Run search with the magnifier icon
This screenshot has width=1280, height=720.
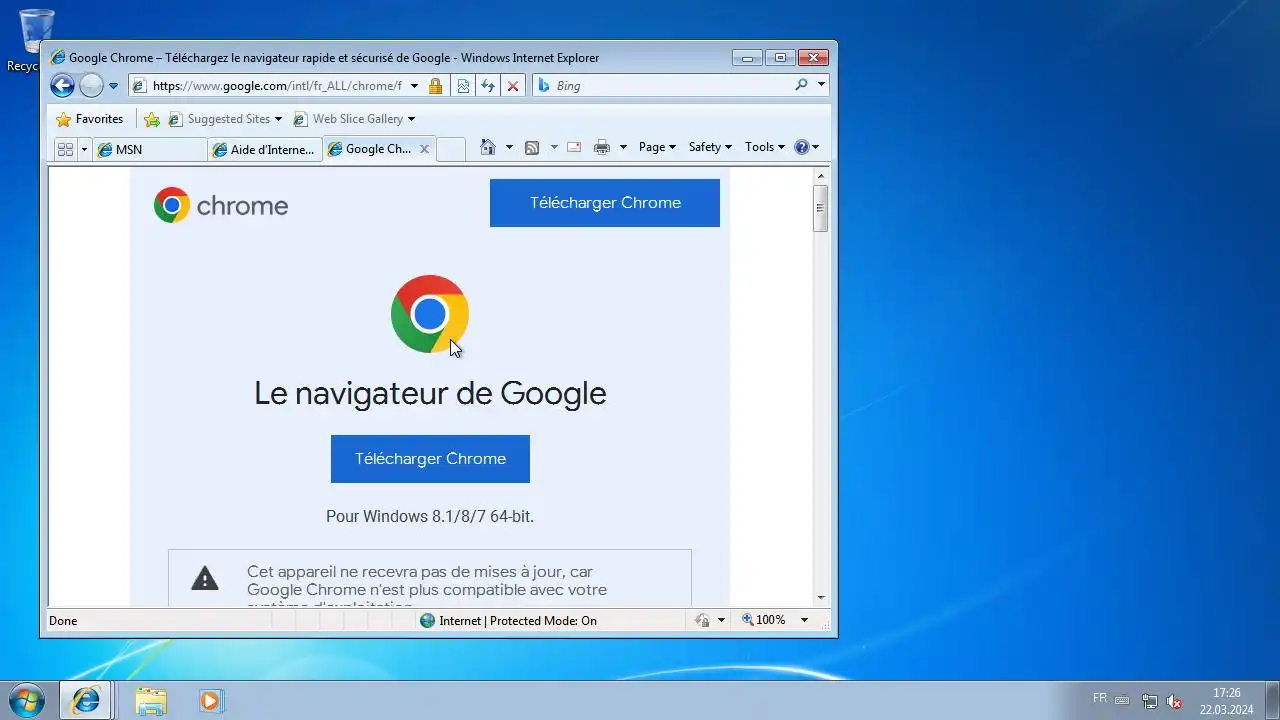click(801, 85)
